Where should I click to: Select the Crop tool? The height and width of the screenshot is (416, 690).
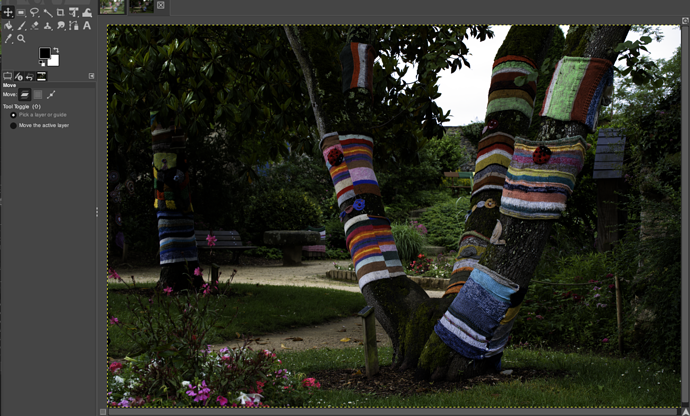[x=61, y=13]
